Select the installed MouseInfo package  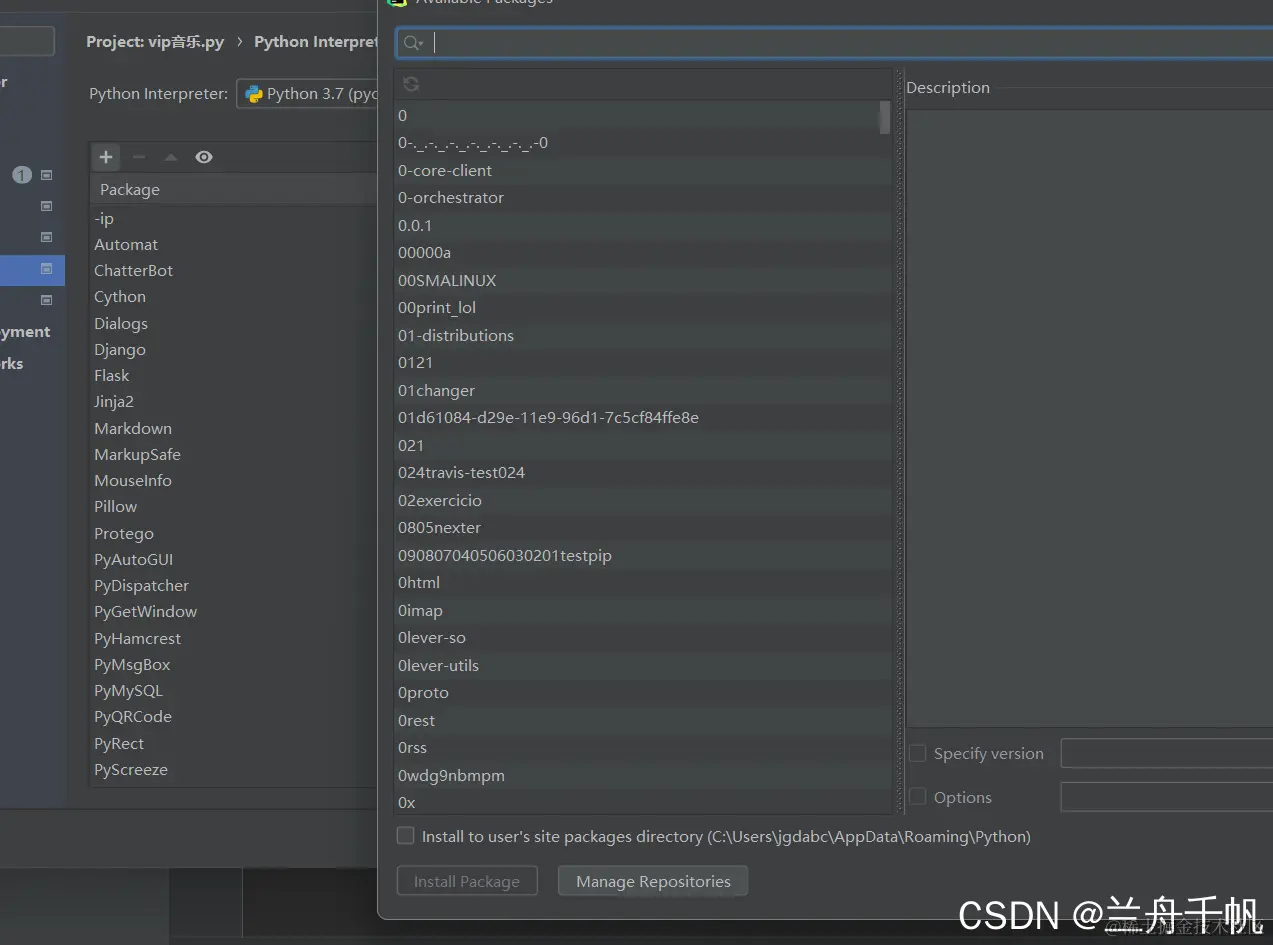point(234,481)
